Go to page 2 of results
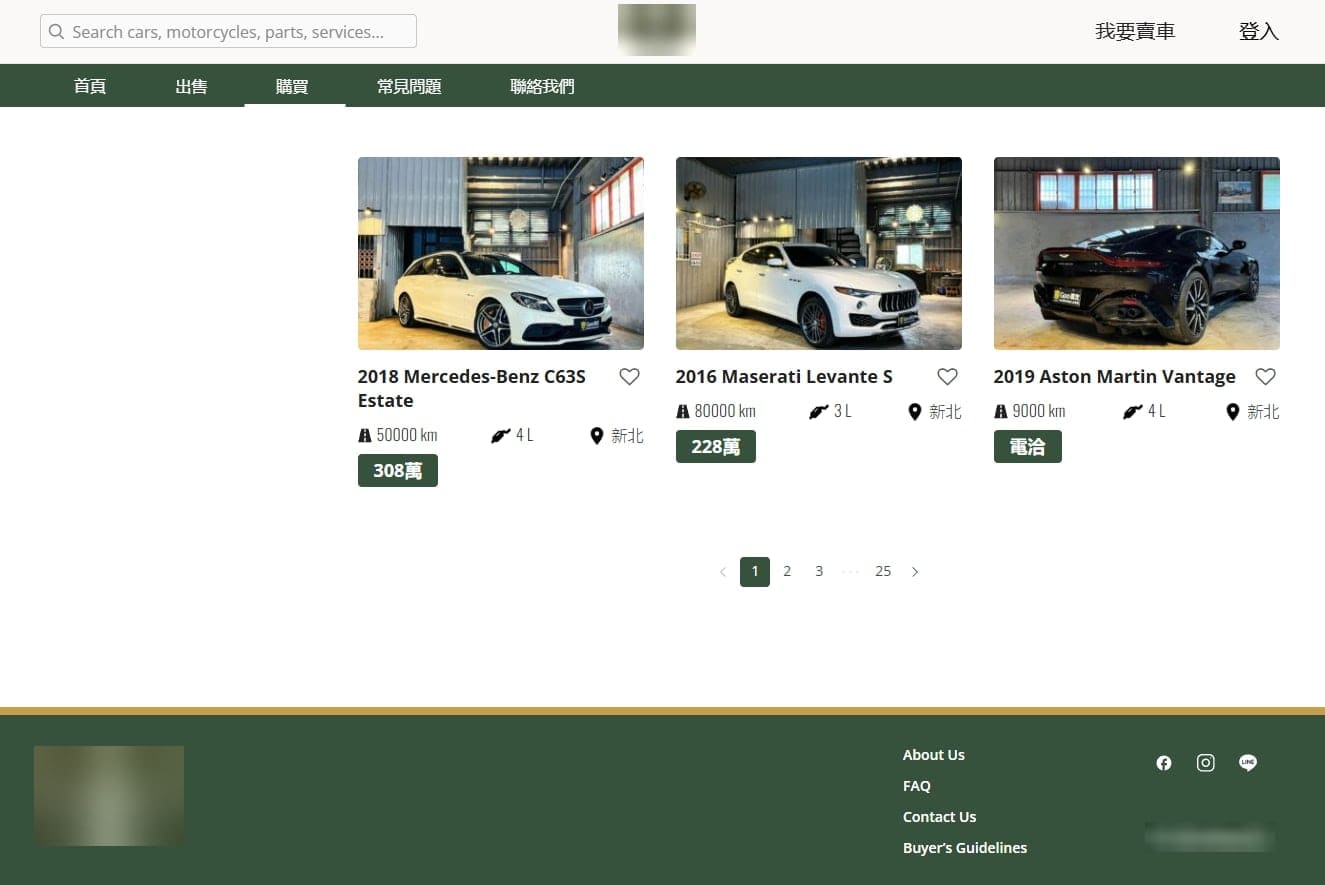1325x885 pixels. 787,572
